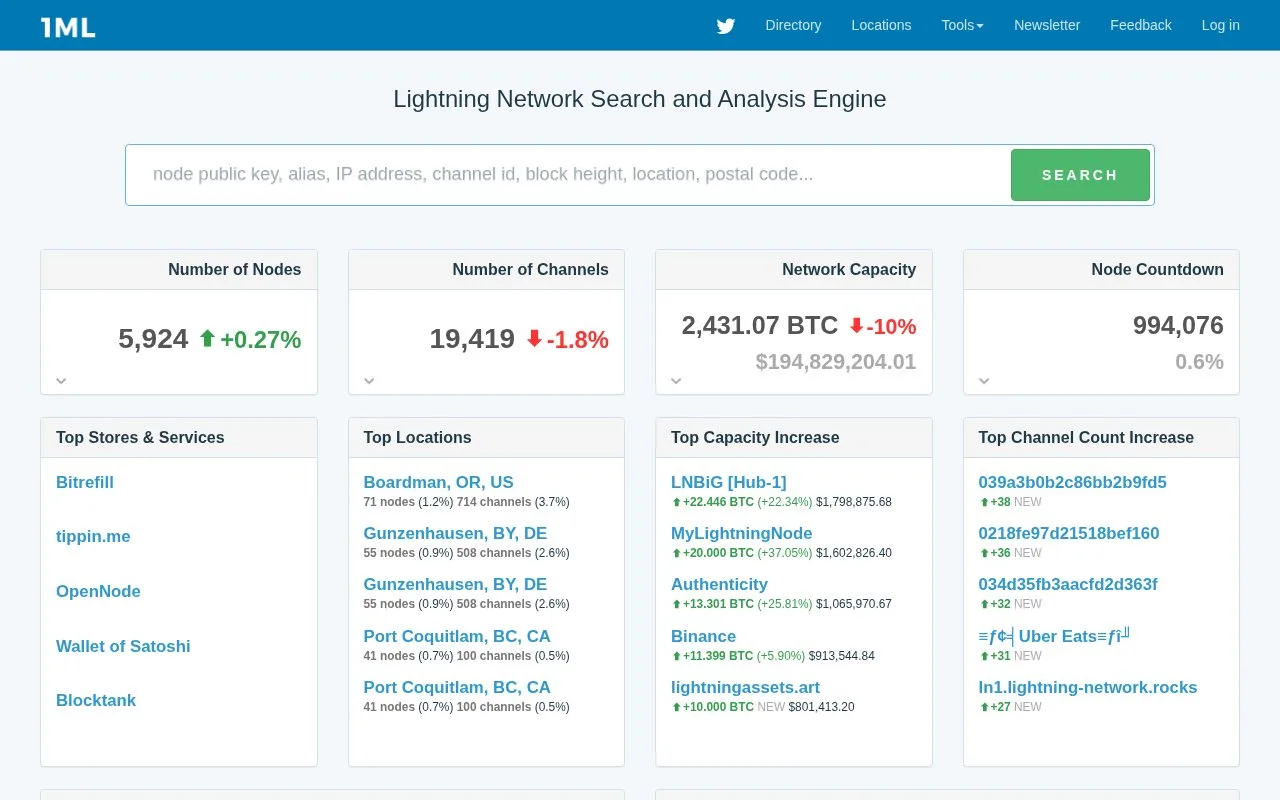Open the OpenNode service link
Image resolution: width=1280 pixels, height=800 pixels.
coord(98,591)
